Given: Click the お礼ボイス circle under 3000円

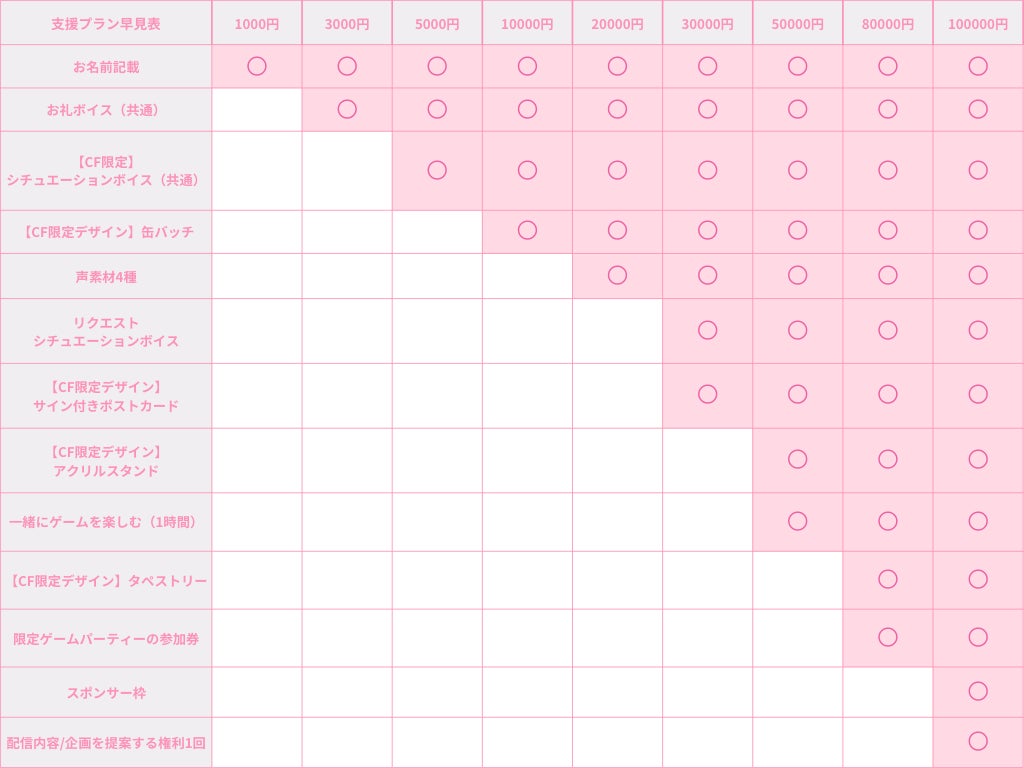Looking at the screenshot, I should [347, 109].
